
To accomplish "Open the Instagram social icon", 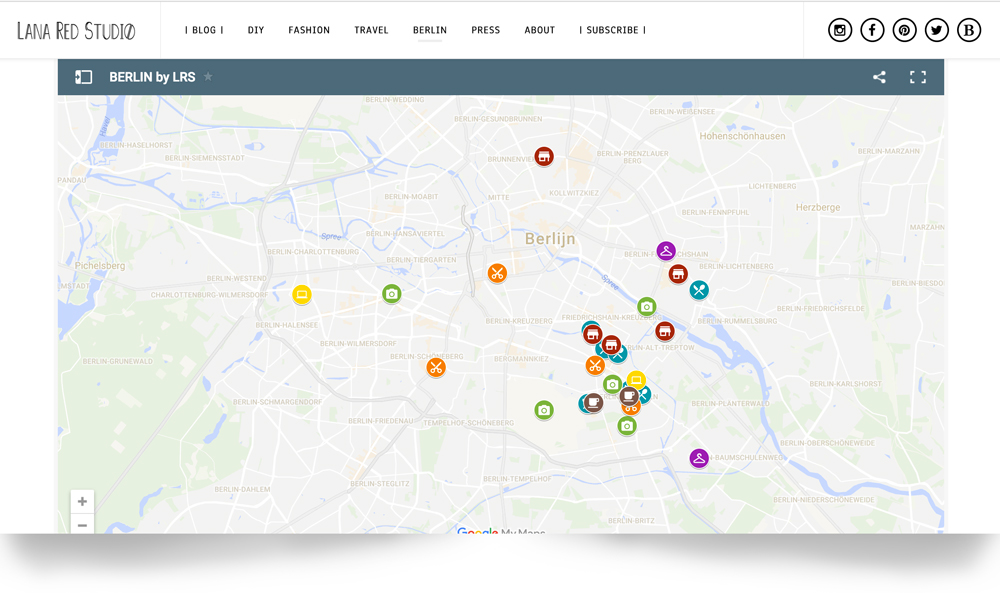I will [840, 30].
